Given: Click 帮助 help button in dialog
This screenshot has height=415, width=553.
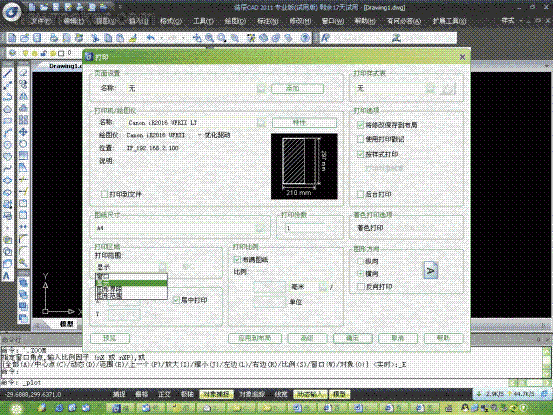Looking at the screenshot, I should point(443,338).
